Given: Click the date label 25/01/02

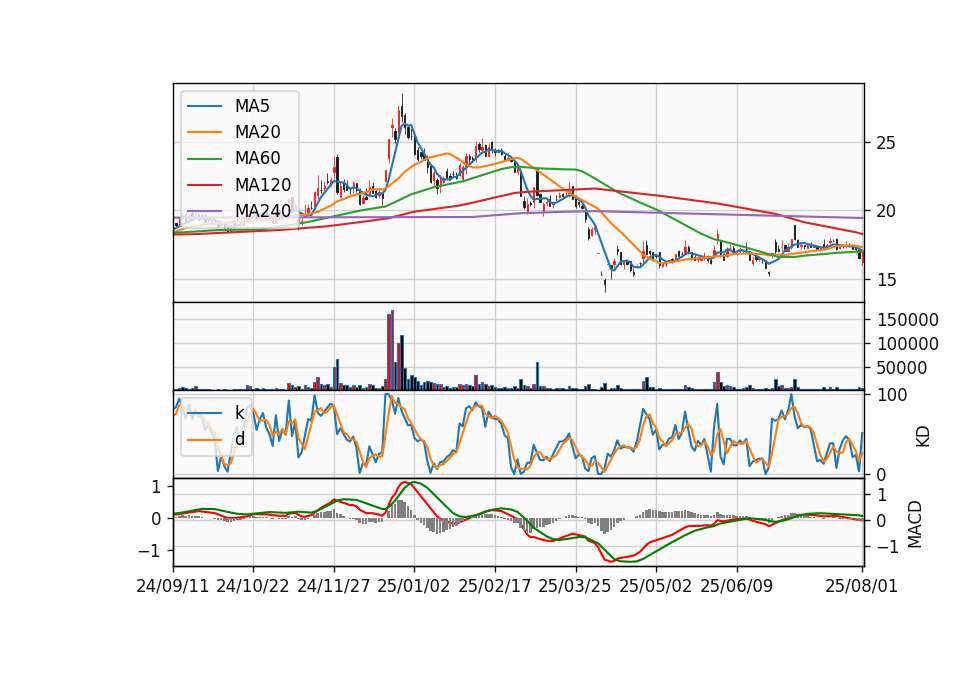Looking at the screenshot, I should 414,586.
